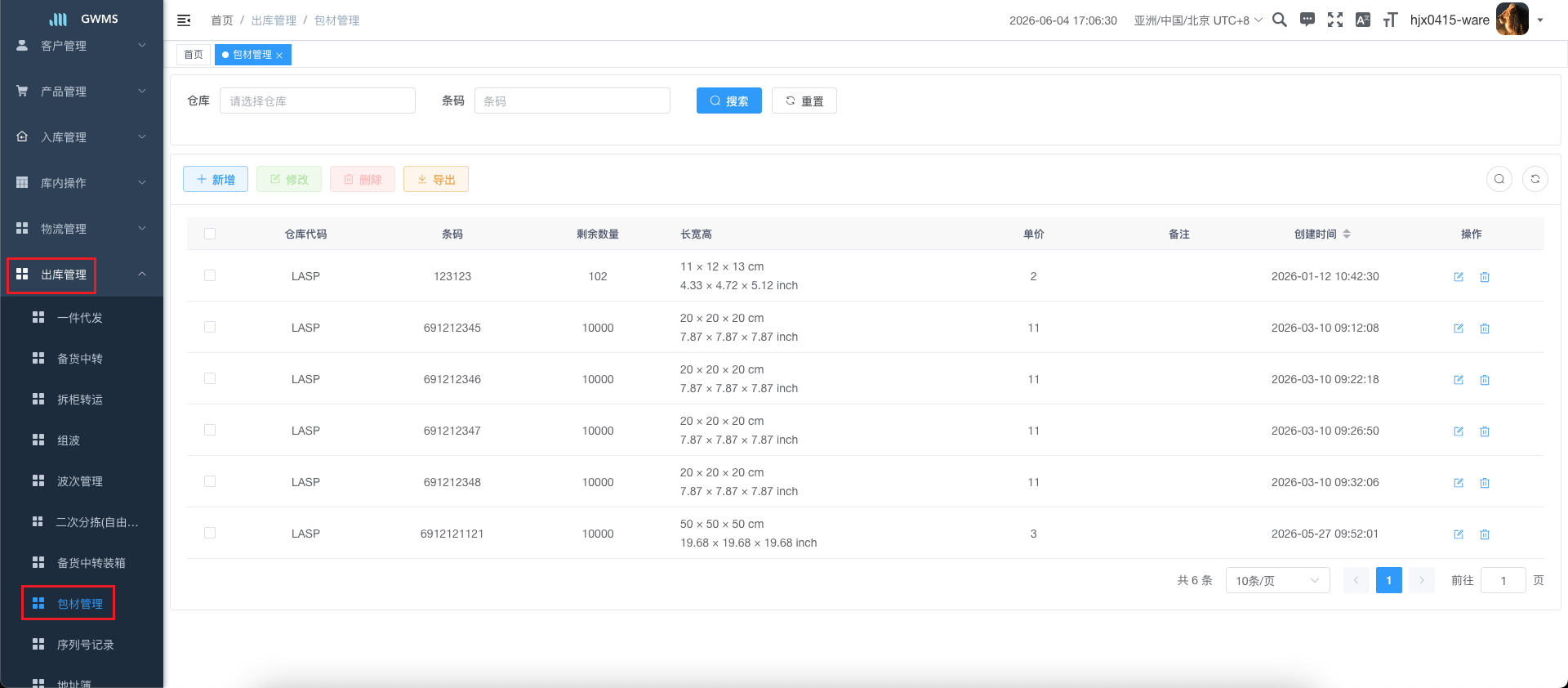1568x688 pixels.
Task: Collapse the sidebar with the hamburger icon
Action: pyautogui.click(x=184, y=20)
